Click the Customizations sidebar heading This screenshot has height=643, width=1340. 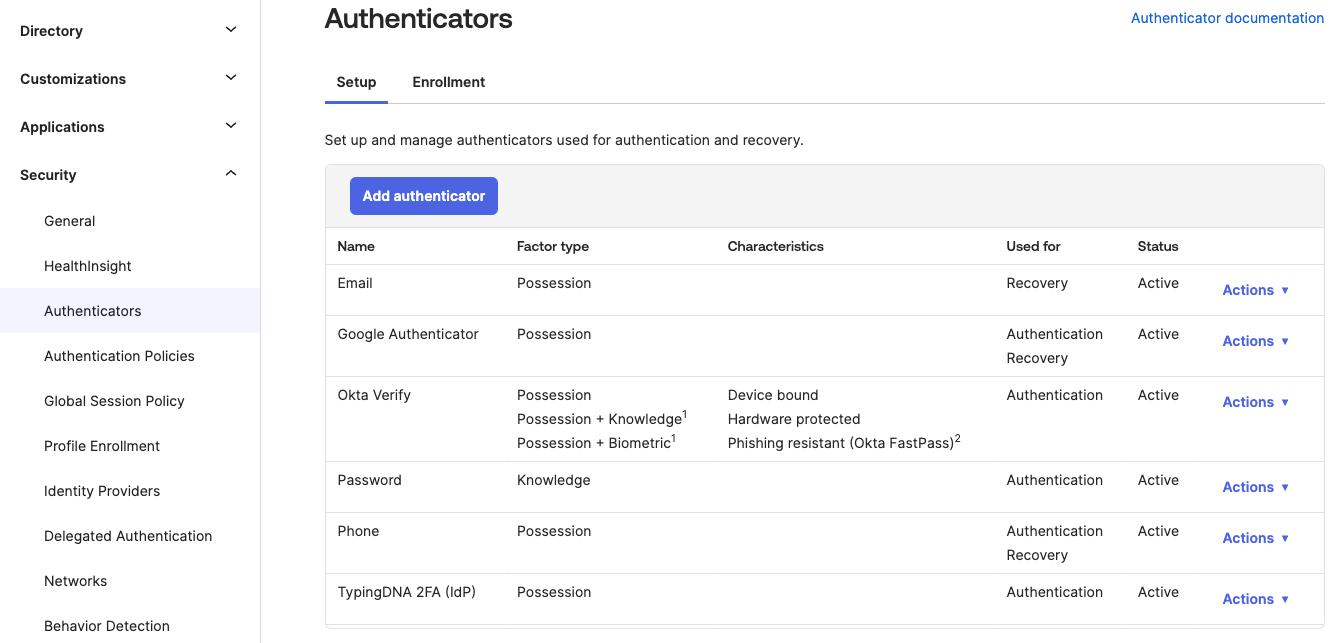coord(73,79)
